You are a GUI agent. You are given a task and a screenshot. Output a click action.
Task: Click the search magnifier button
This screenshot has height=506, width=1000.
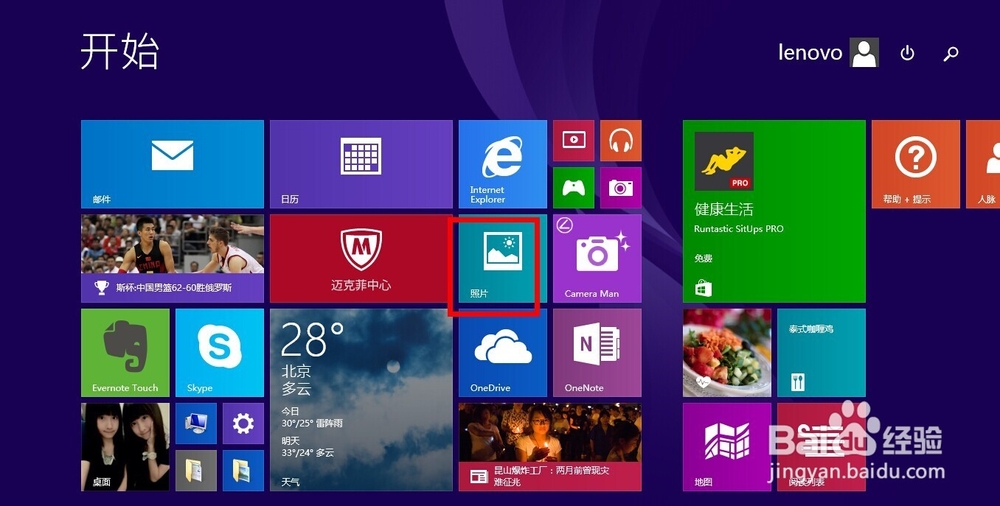(x=951, y=53)
